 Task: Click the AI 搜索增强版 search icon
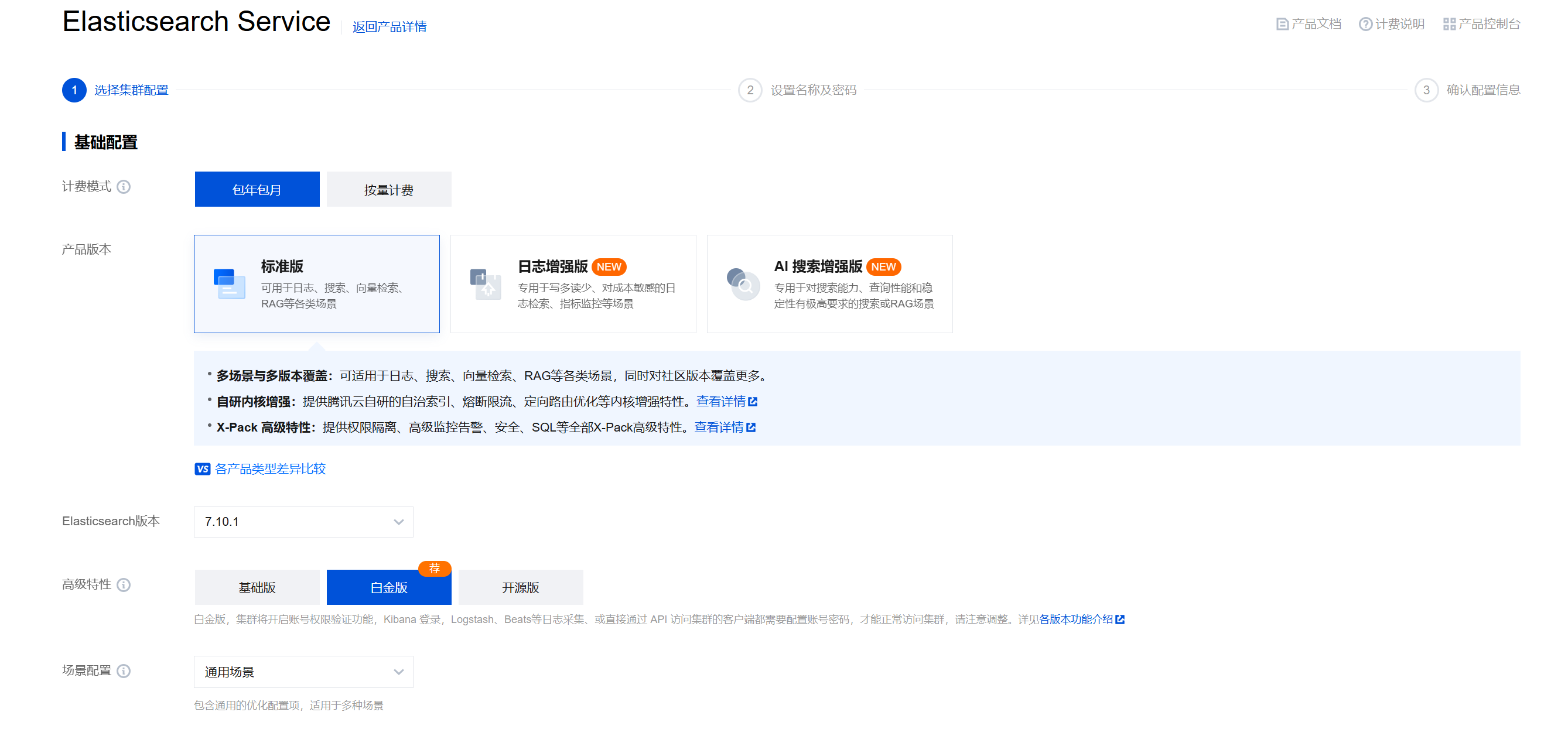click(743, 284)
